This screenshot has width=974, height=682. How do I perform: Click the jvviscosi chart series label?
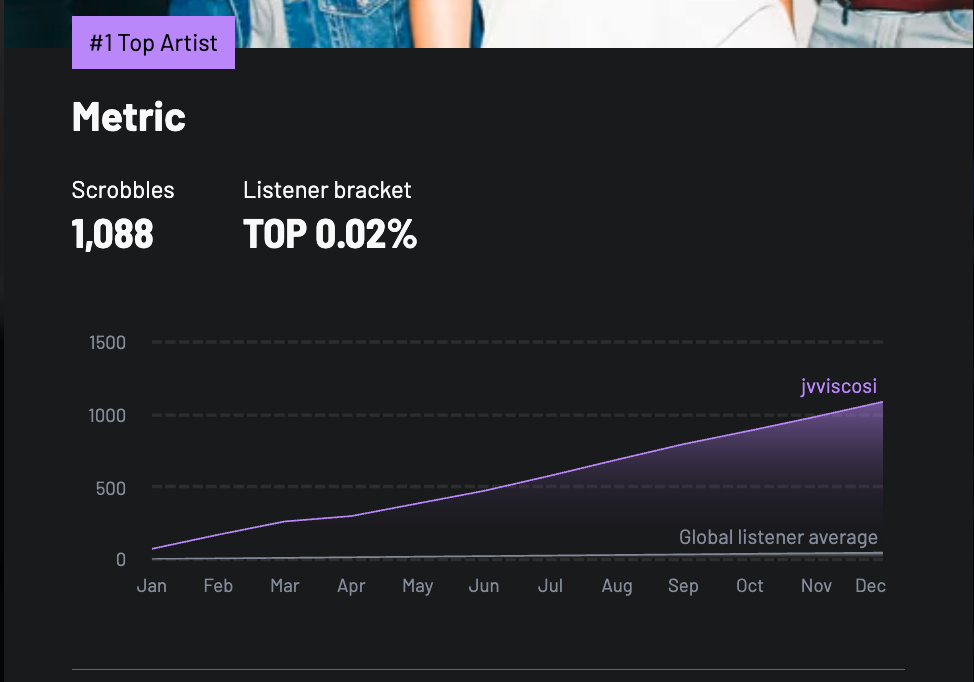[838, 387]
